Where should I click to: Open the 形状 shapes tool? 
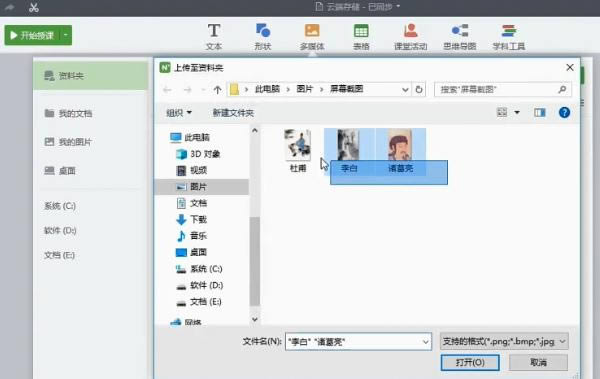tap(263, 37)
